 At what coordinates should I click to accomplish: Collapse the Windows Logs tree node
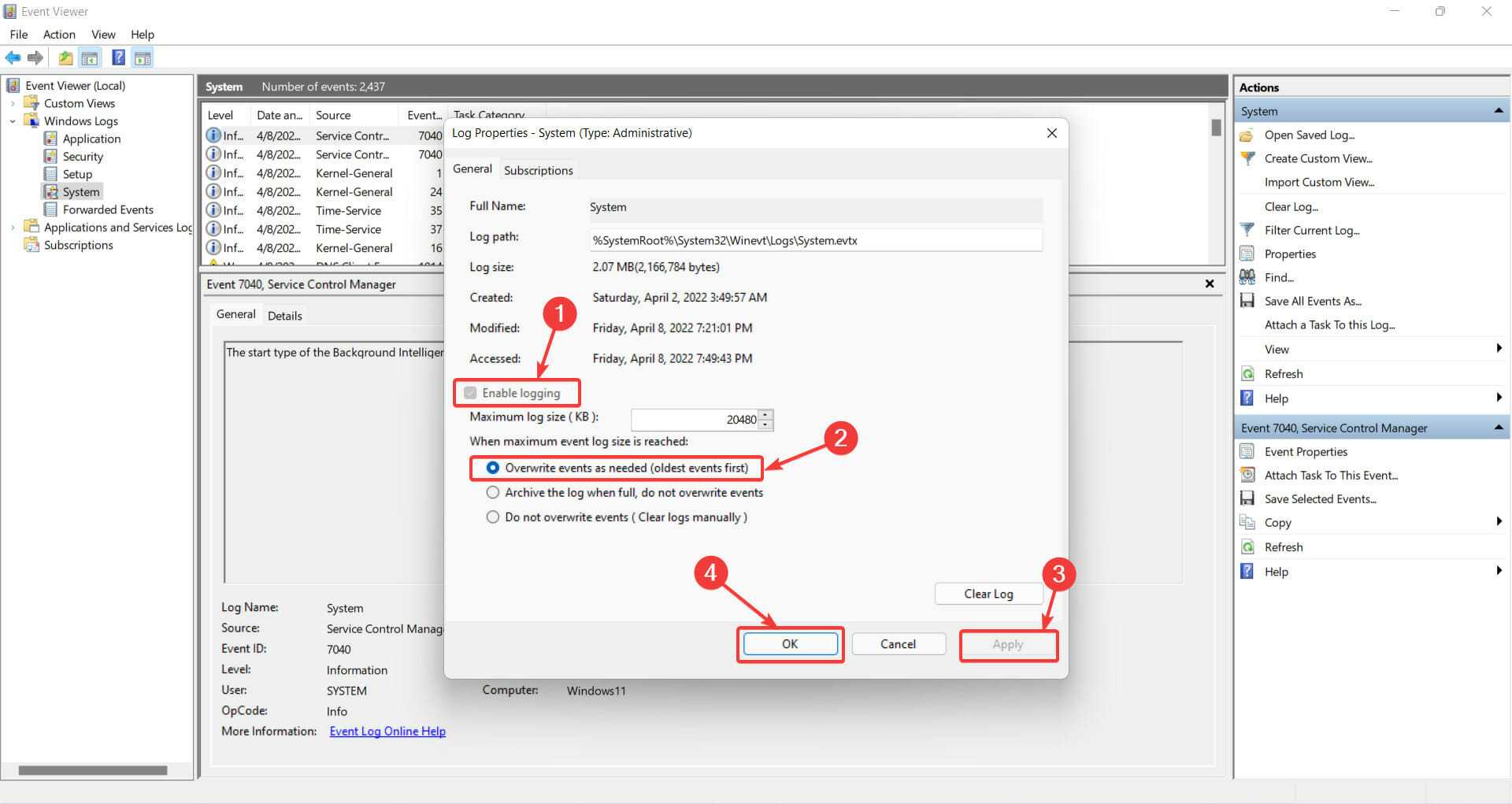tap(13, 121)
